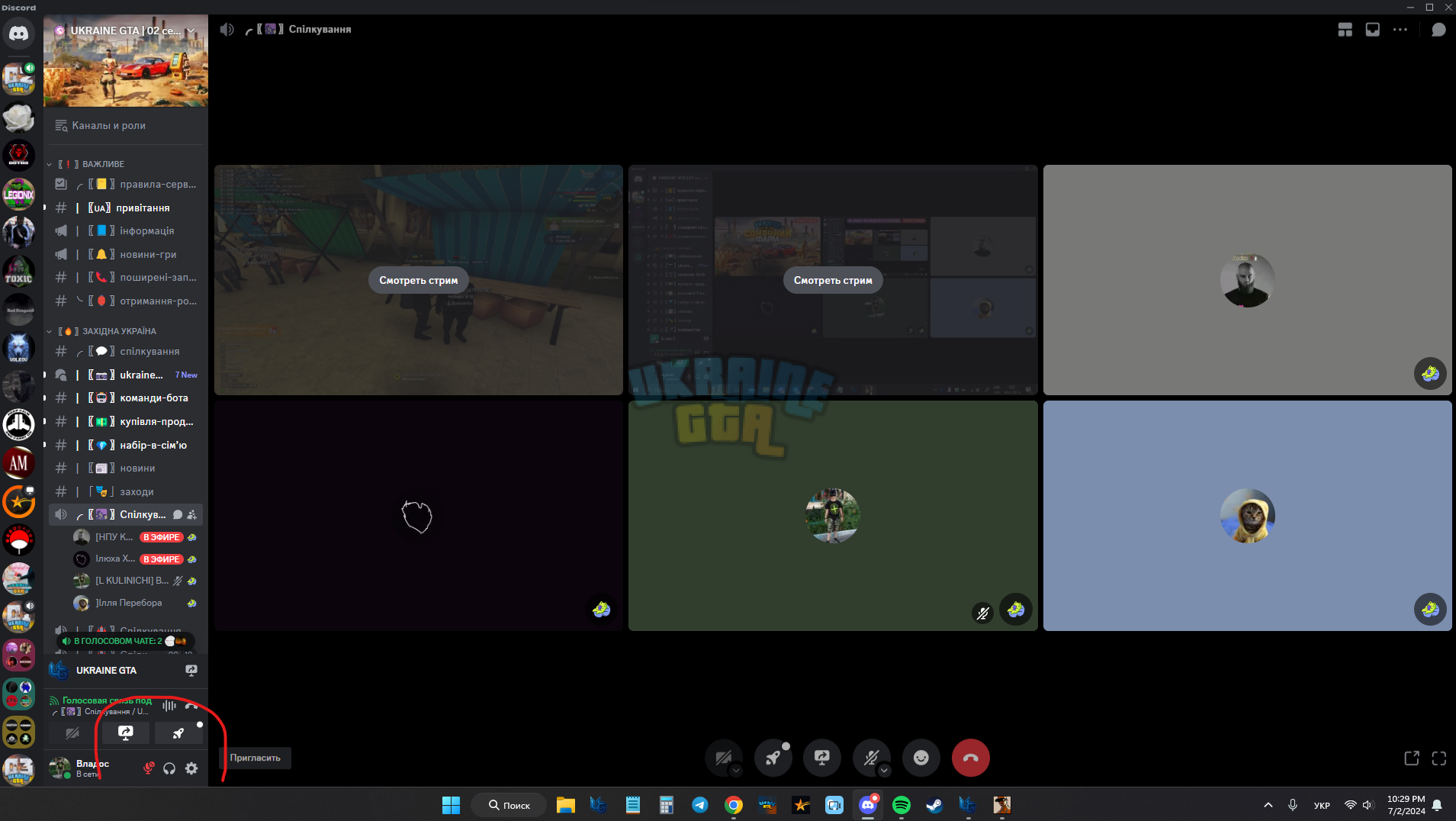Disconnect from call with red button
The height and width of the screenshot is (821, 1456).
tap(971, 758)
